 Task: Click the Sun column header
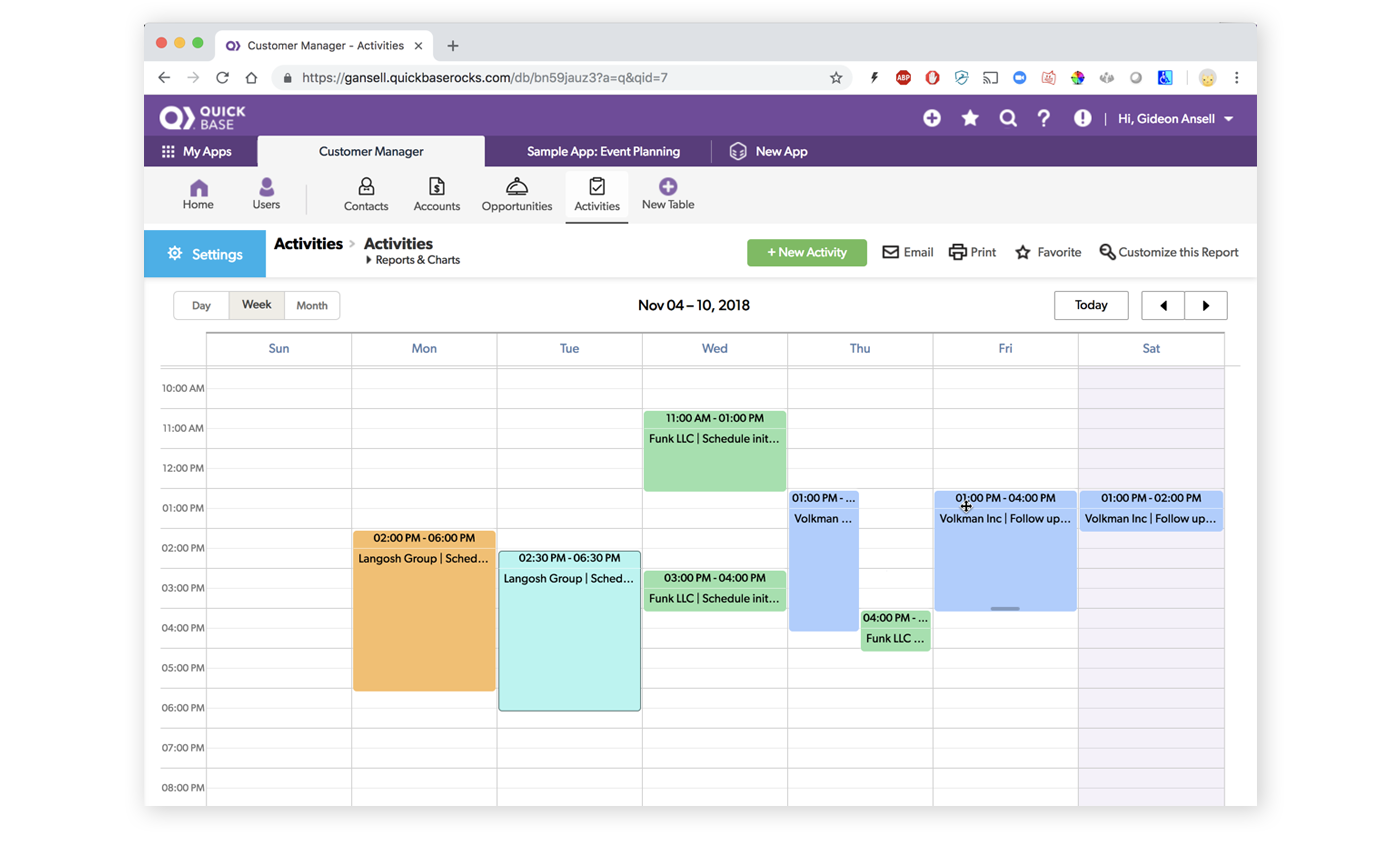[x=279, y=349]
